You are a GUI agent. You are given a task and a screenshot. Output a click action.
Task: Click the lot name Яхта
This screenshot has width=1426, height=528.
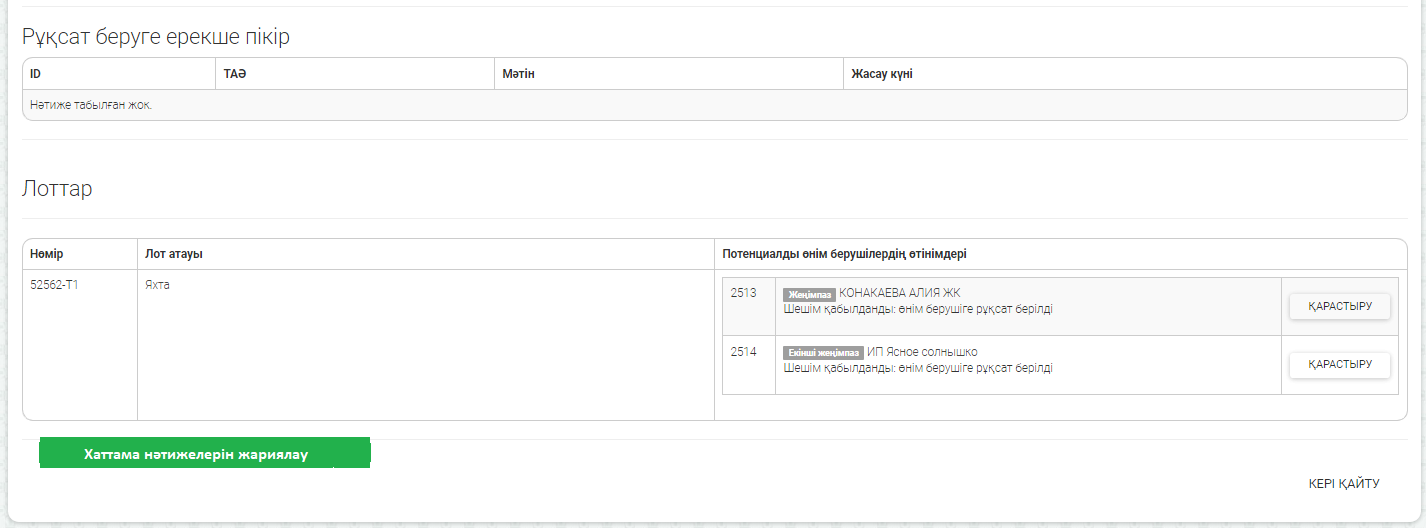pos(157,285)
